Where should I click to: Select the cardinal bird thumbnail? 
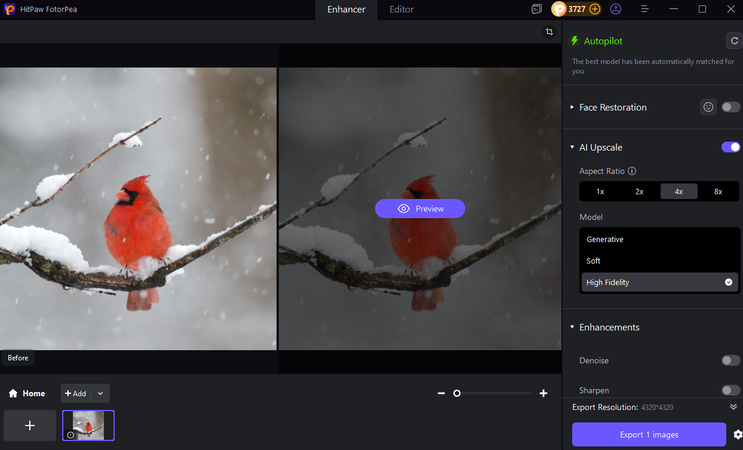[x=89, y=425]
